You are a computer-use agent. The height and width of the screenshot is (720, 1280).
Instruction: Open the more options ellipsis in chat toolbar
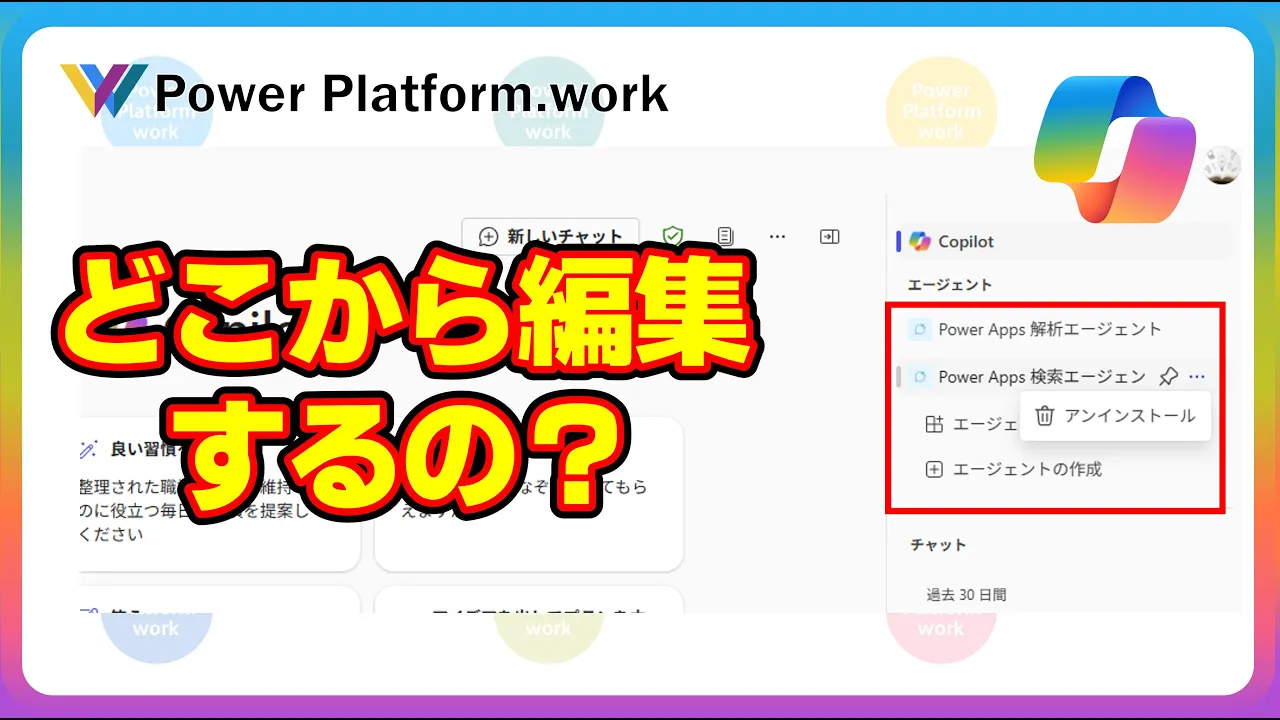778,237
